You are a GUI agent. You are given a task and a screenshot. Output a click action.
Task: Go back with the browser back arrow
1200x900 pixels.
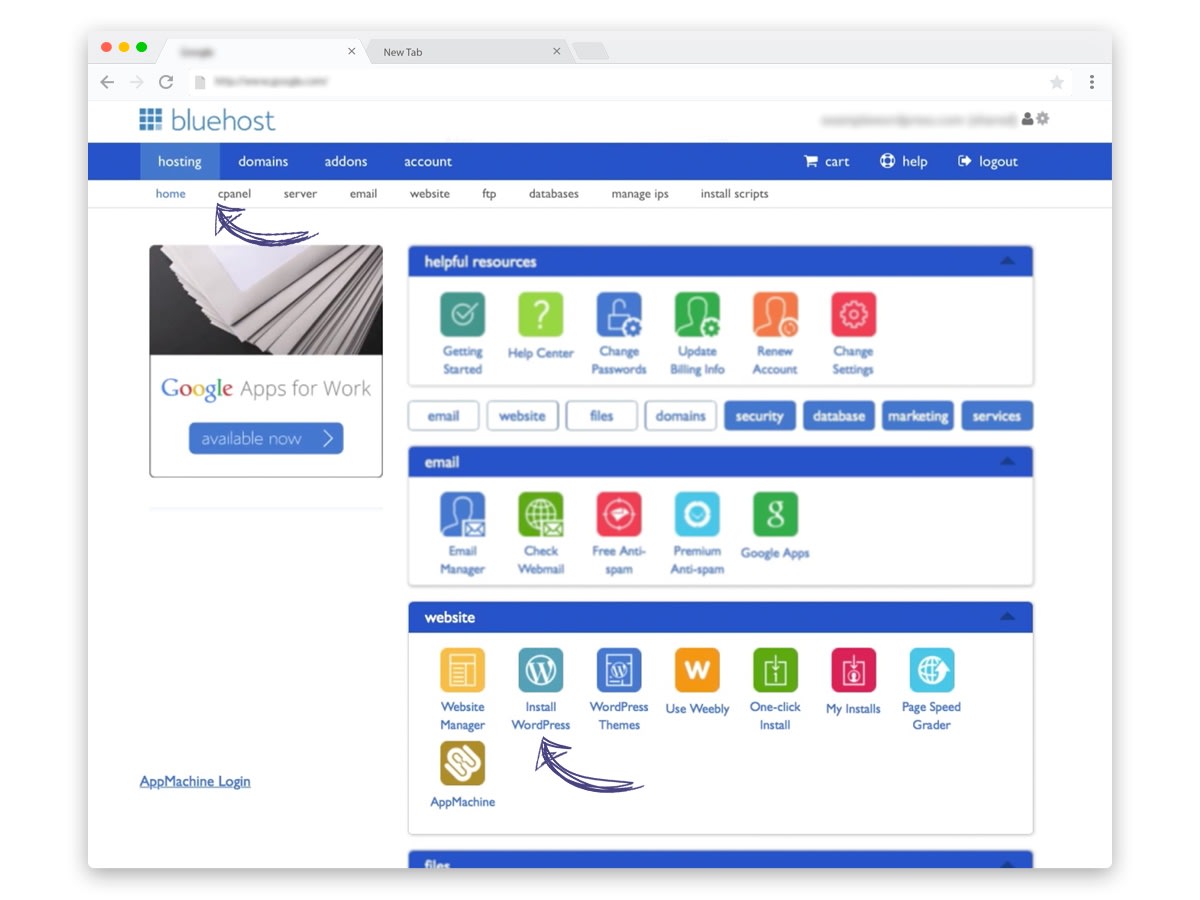pyautogui.click(x=107, y=82)
